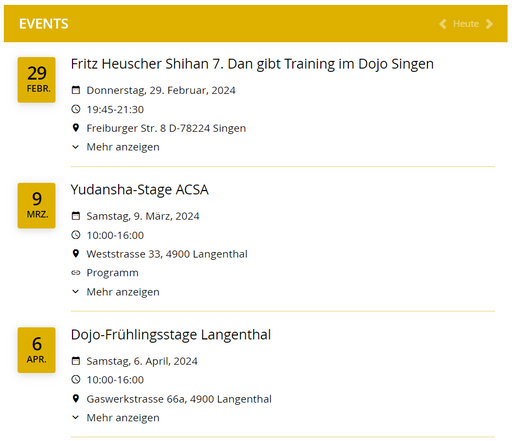Open the Fritz Heuscher Shihan training event title
Image resolution: width=512 pixels, height=441 pixels.
pos(252,64)
